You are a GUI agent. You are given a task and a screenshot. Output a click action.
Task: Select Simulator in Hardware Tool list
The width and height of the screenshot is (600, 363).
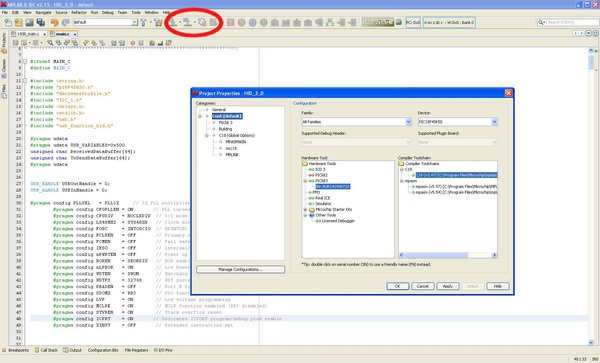point(323,204)
